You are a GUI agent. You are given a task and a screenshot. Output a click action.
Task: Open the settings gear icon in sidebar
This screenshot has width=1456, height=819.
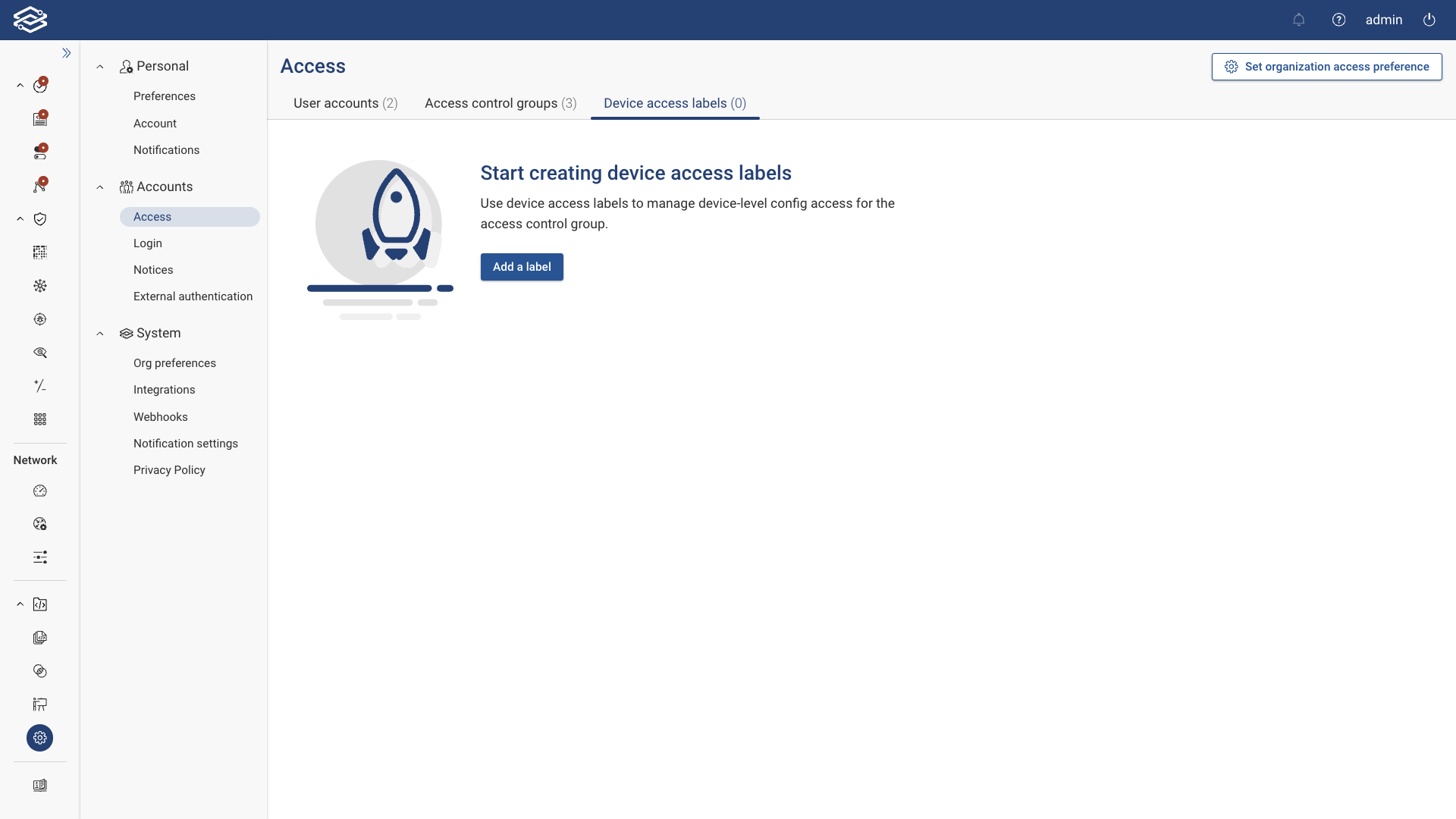point(39,737)
